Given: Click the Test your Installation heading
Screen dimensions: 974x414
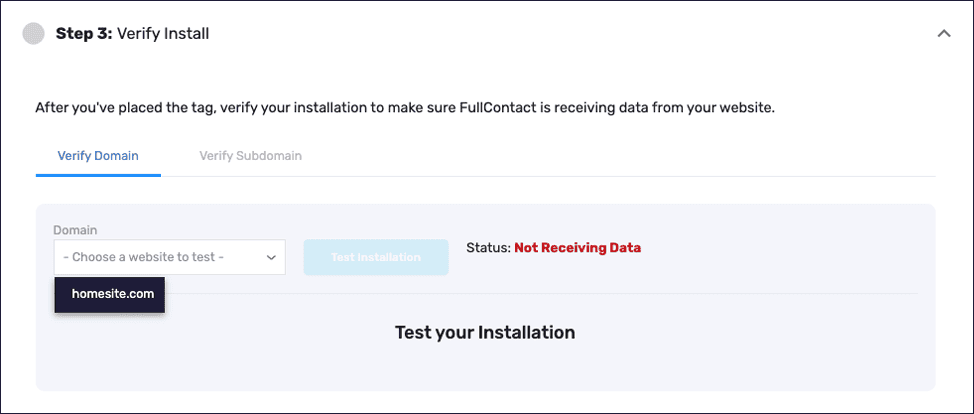Looking at the screenshot, I should 485,332.
